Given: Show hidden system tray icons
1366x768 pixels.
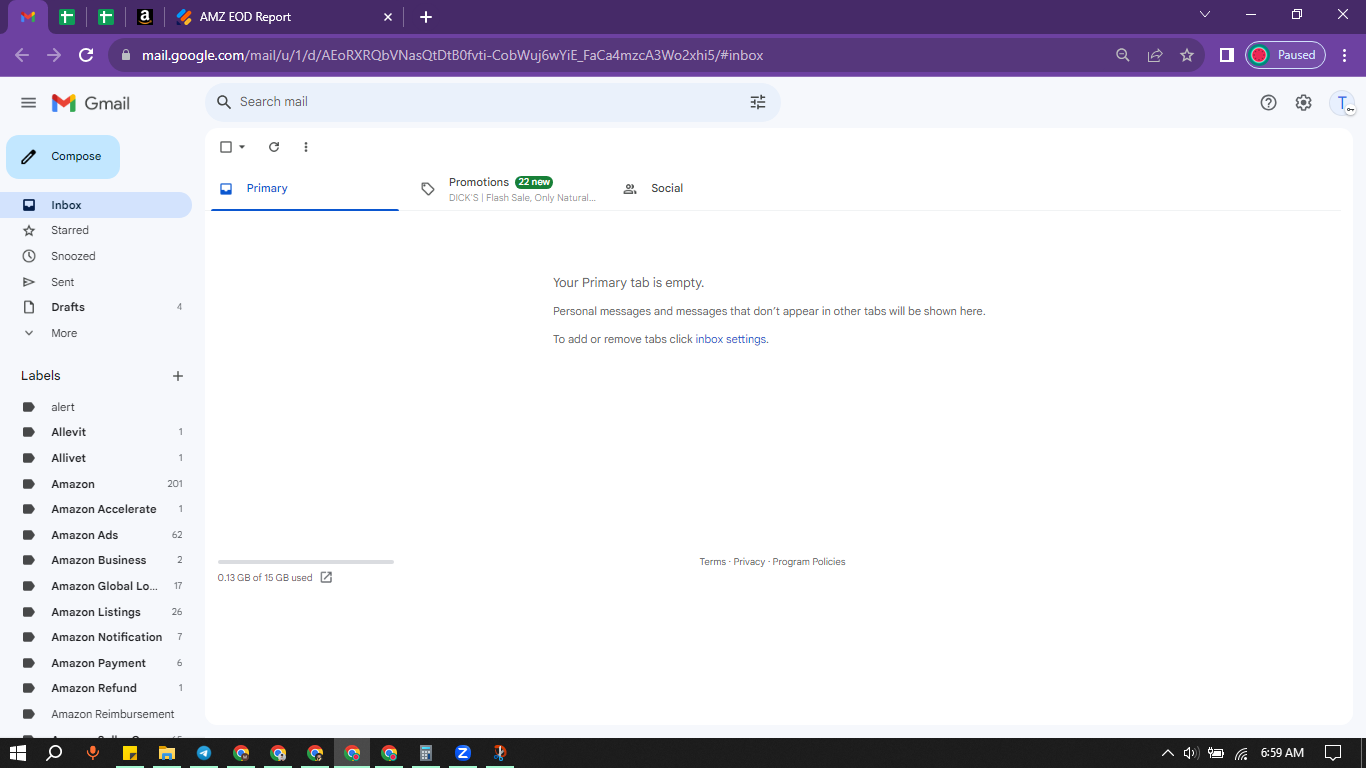Looking at the screenshot, I should click(1167, 753).
